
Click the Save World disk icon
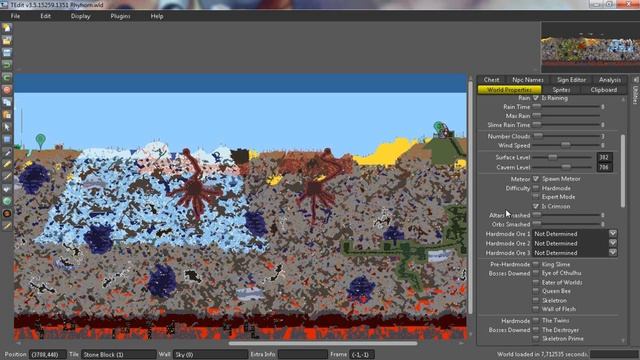pyautogui.click(x=7, y=53)
